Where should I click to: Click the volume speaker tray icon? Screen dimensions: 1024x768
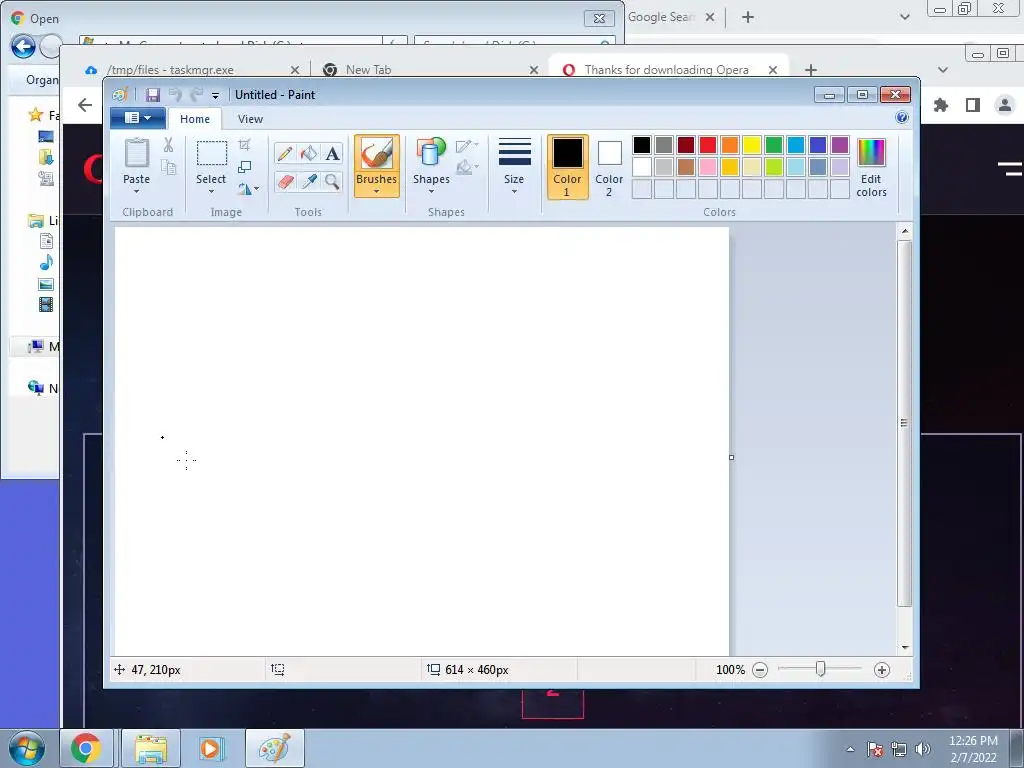pos(923,749)
